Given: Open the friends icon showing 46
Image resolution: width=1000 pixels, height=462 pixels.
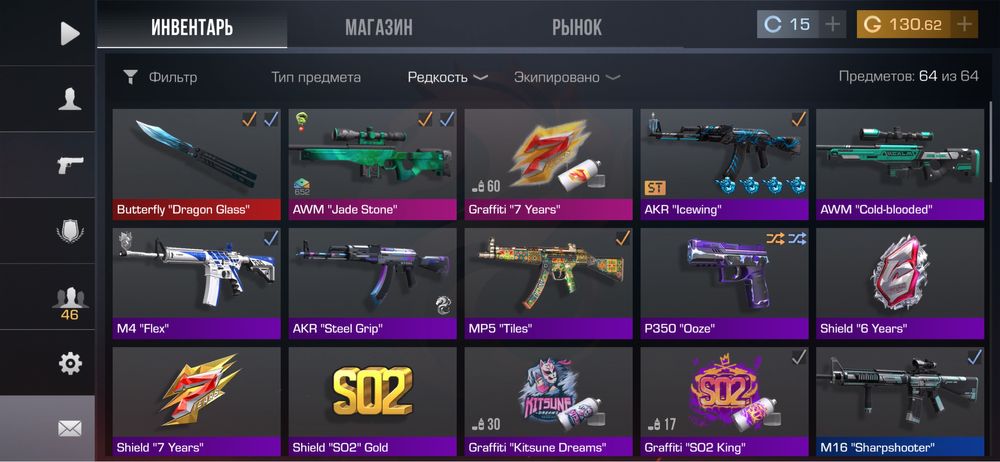Looking at the screenshot, I should pos(70,302).
